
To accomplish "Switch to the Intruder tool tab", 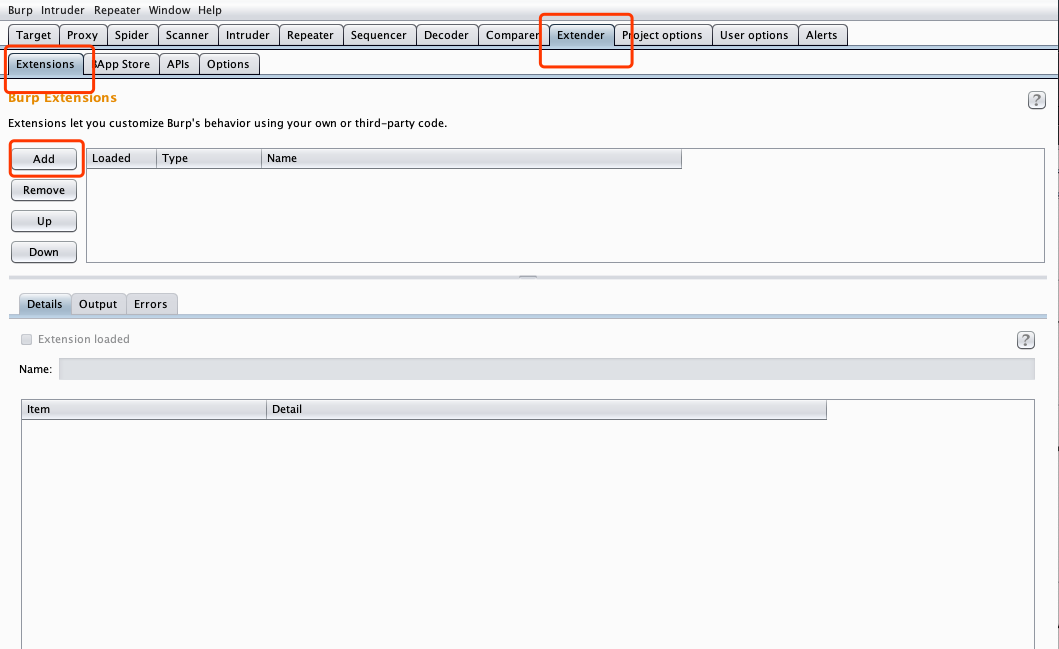I will click(247, 35).
